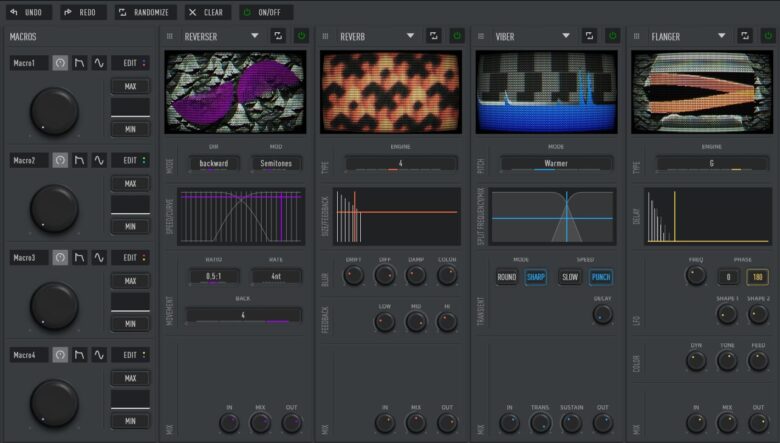Open the Viber Warmer pitch mode selector

pyautogui.click(x=556, y=163)
